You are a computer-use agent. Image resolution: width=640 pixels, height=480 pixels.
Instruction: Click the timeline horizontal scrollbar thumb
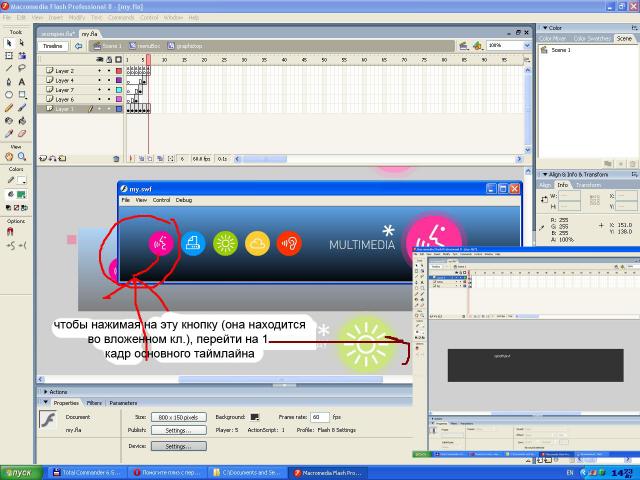[264, 159]
